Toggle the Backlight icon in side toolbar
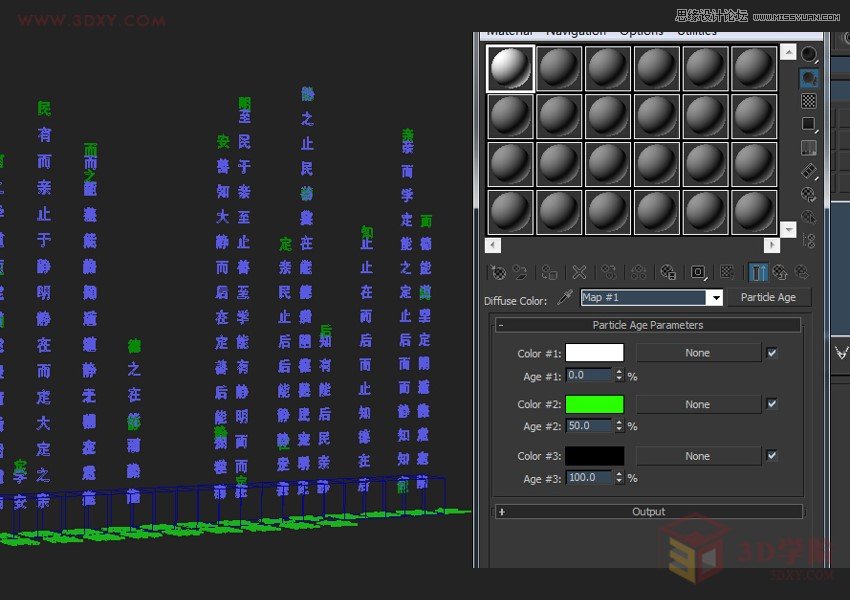 coord(809,77)
